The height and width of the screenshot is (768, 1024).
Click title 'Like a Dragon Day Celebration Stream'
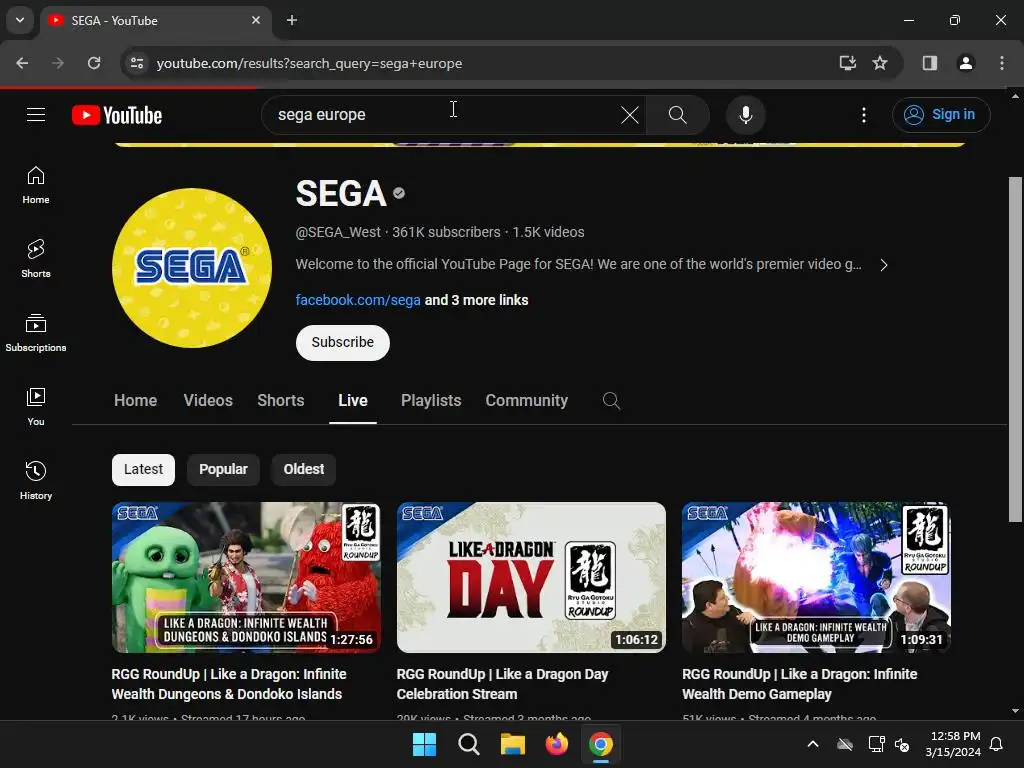[x=502, y=684]
